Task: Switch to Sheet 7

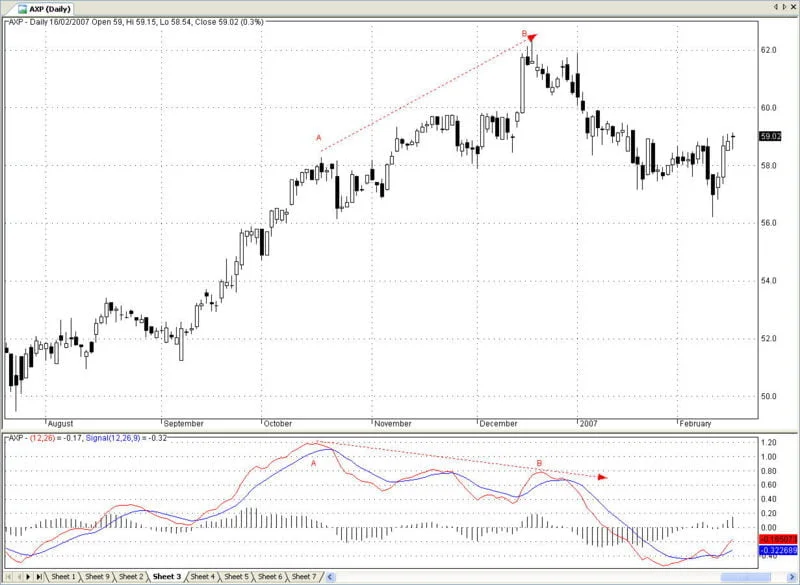Action: pos(304,576)
